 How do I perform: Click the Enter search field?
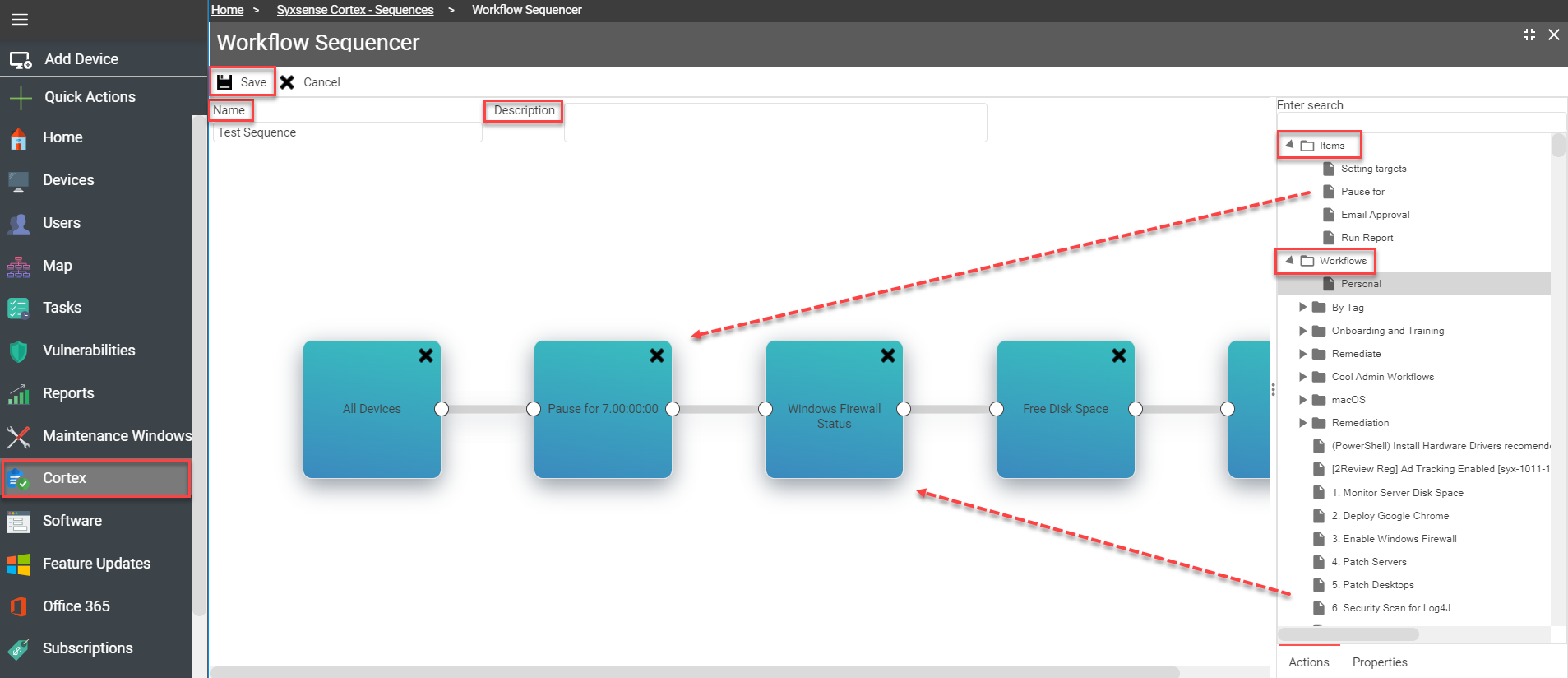(1421, 123)
